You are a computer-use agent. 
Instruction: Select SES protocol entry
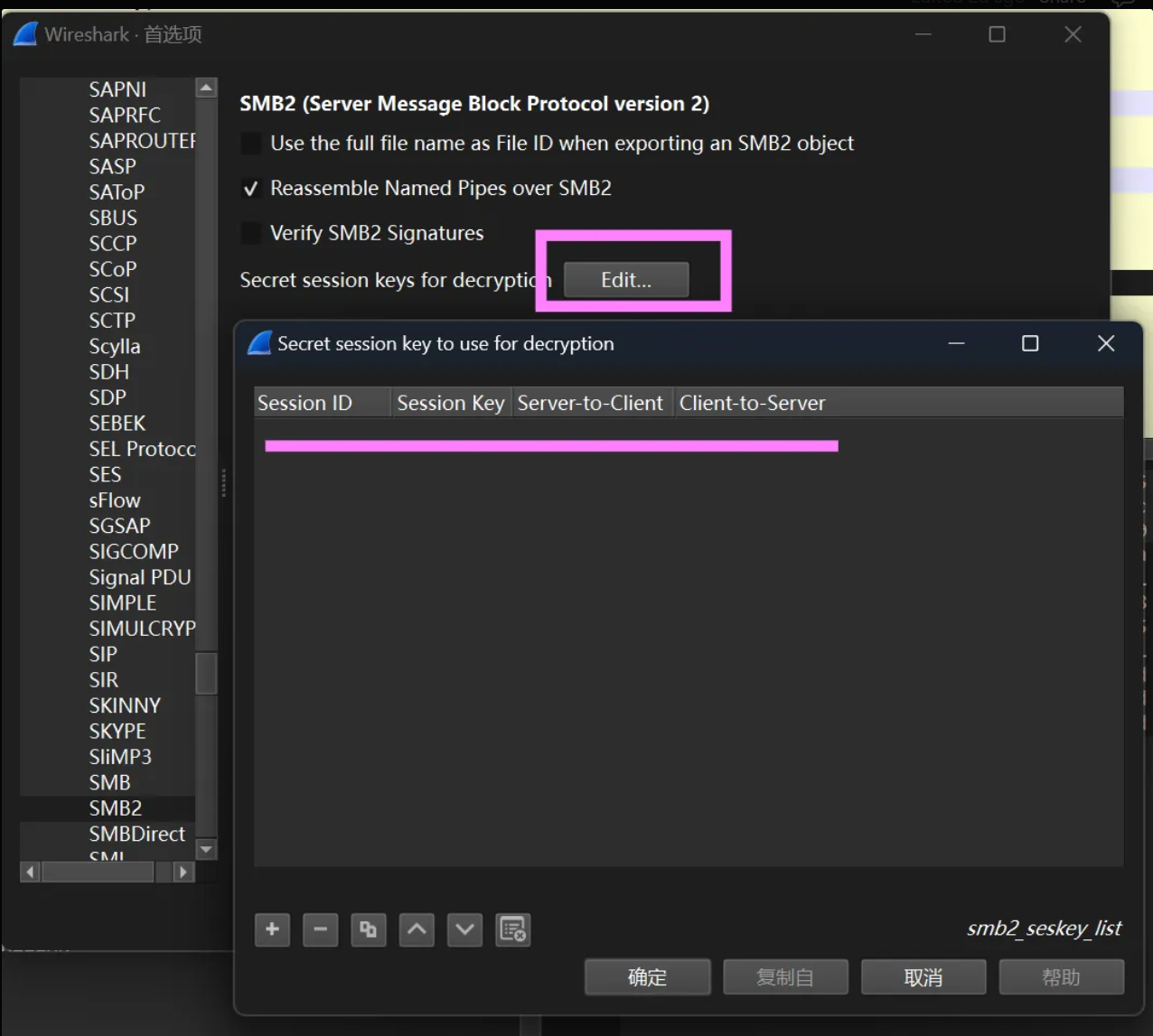pos(105,475)
